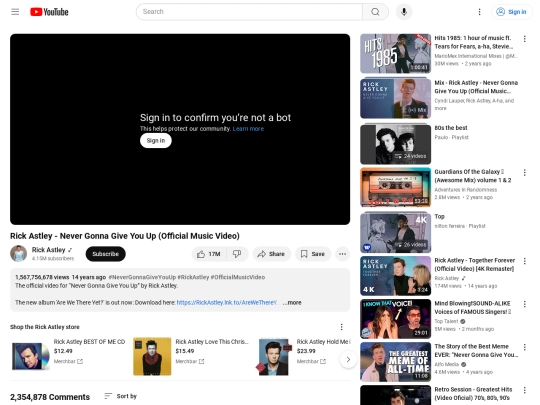Like the video with 17M thumbs up
Screen dimensions: 540x405
coord(209,254)
